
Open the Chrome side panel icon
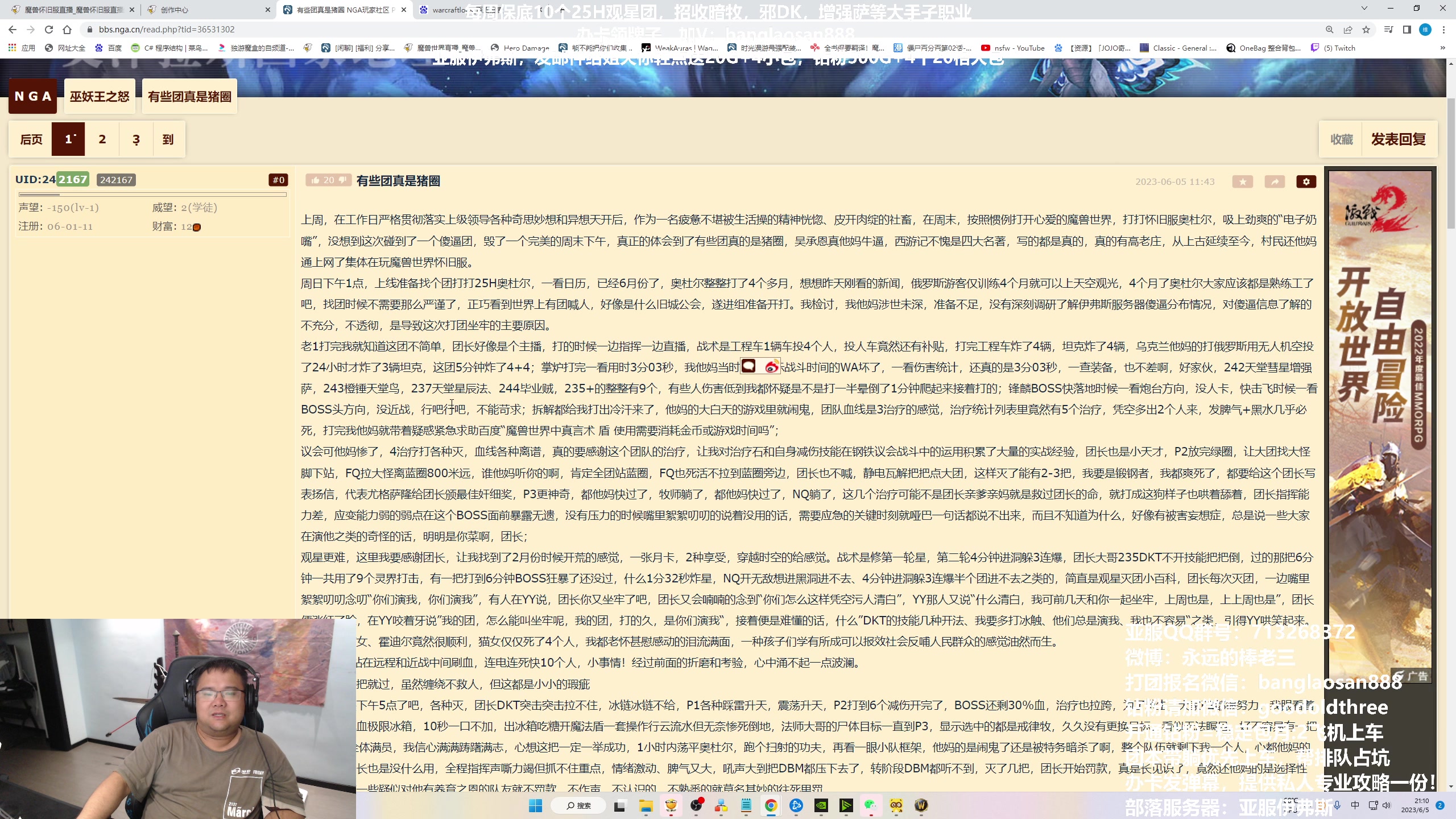1407,30
